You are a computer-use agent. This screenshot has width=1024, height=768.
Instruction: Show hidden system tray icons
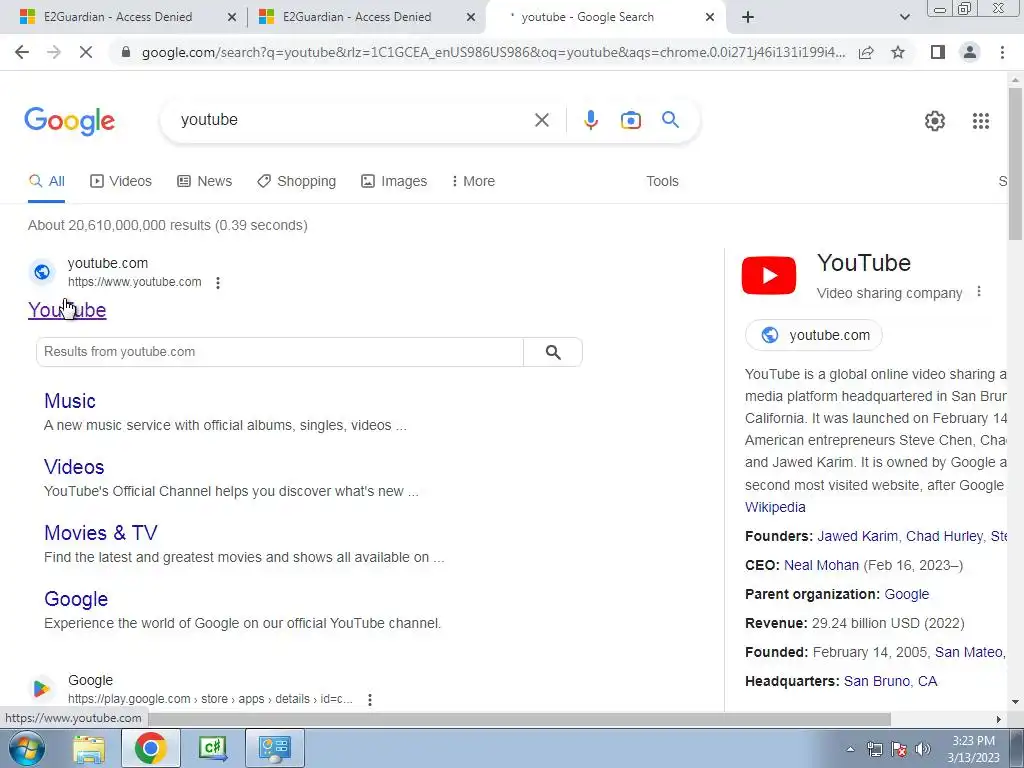[x=850, y=750]
